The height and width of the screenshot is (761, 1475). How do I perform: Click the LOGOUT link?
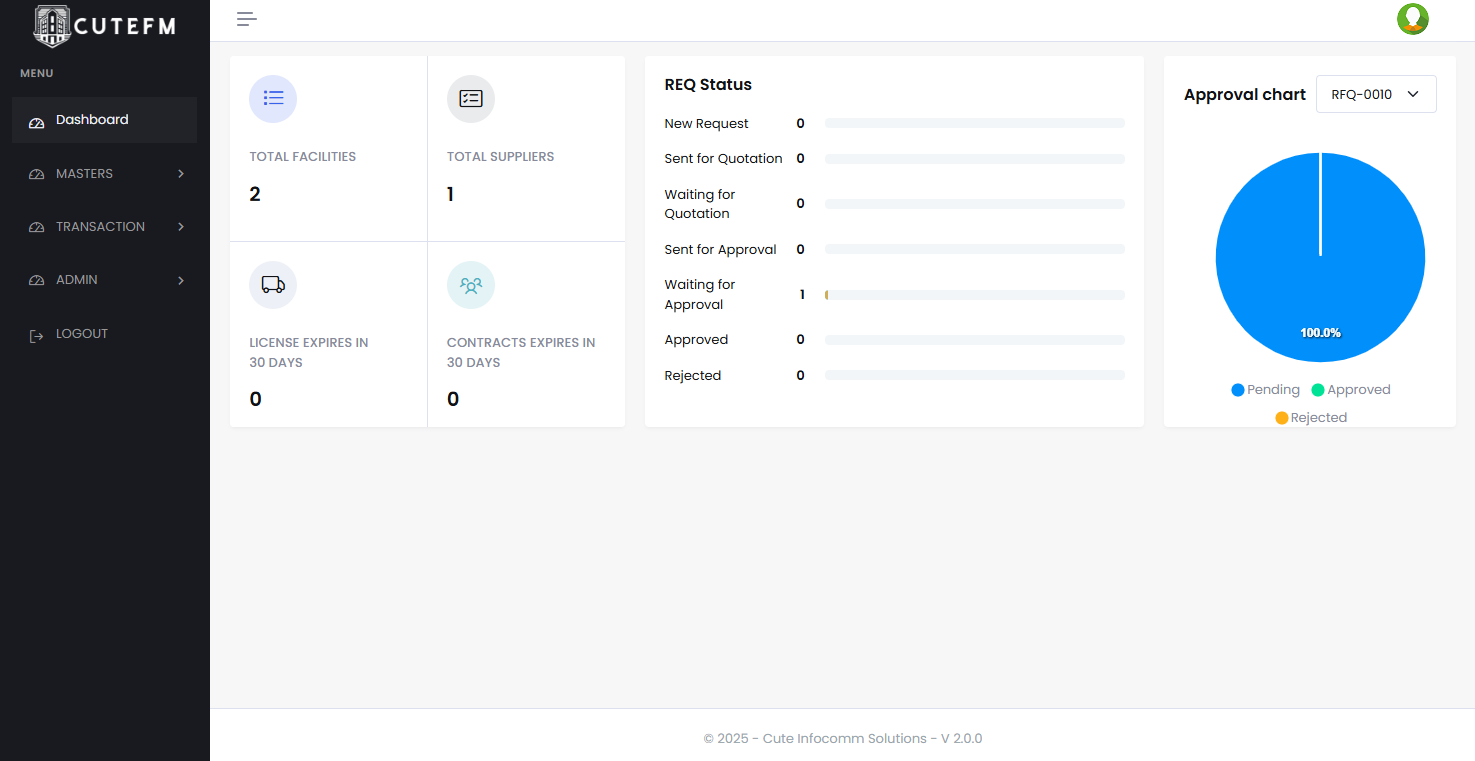[x=82, y=334]
